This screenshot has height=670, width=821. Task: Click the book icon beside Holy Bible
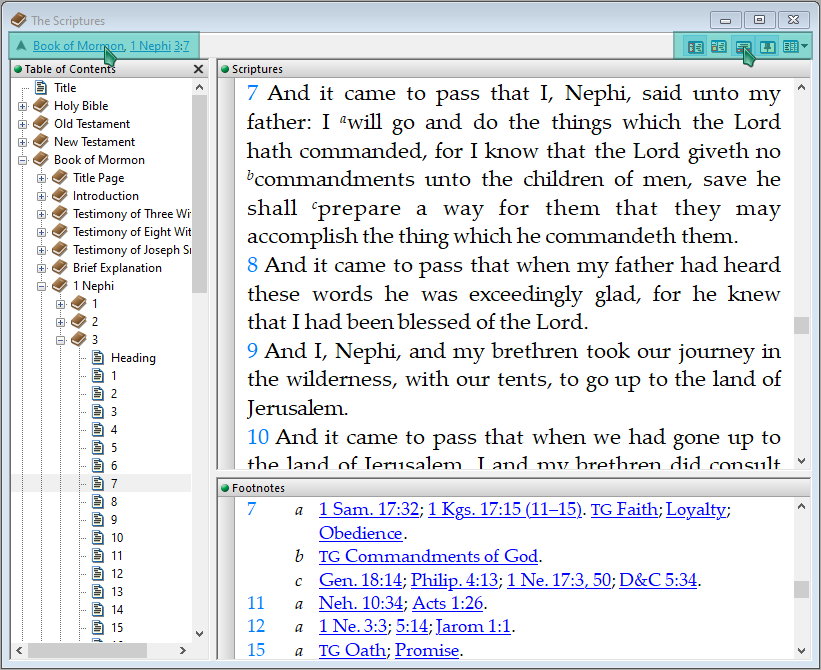pyautogui.click(x=41, y=106)
